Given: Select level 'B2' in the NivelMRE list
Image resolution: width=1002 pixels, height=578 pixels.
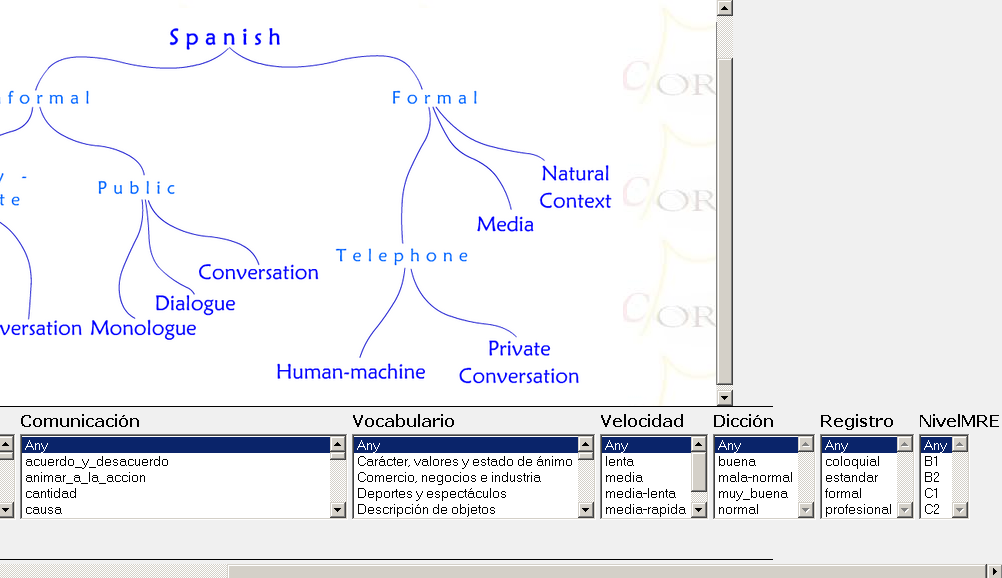Looking at the screenshot, I should [932, 478].
